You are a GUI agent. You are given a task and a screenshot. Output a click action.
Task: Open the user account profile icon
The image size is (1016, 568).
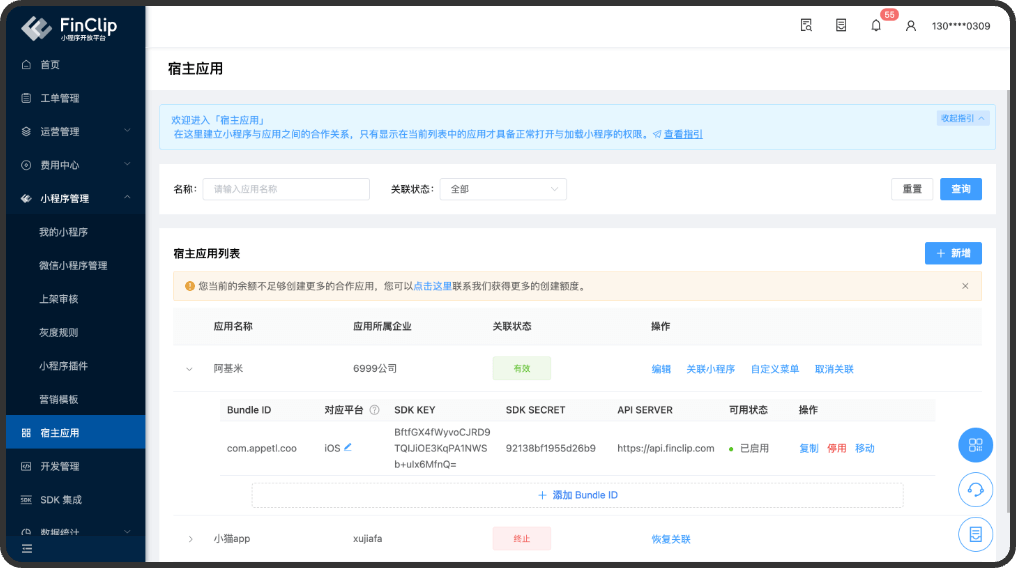point(910,26)
